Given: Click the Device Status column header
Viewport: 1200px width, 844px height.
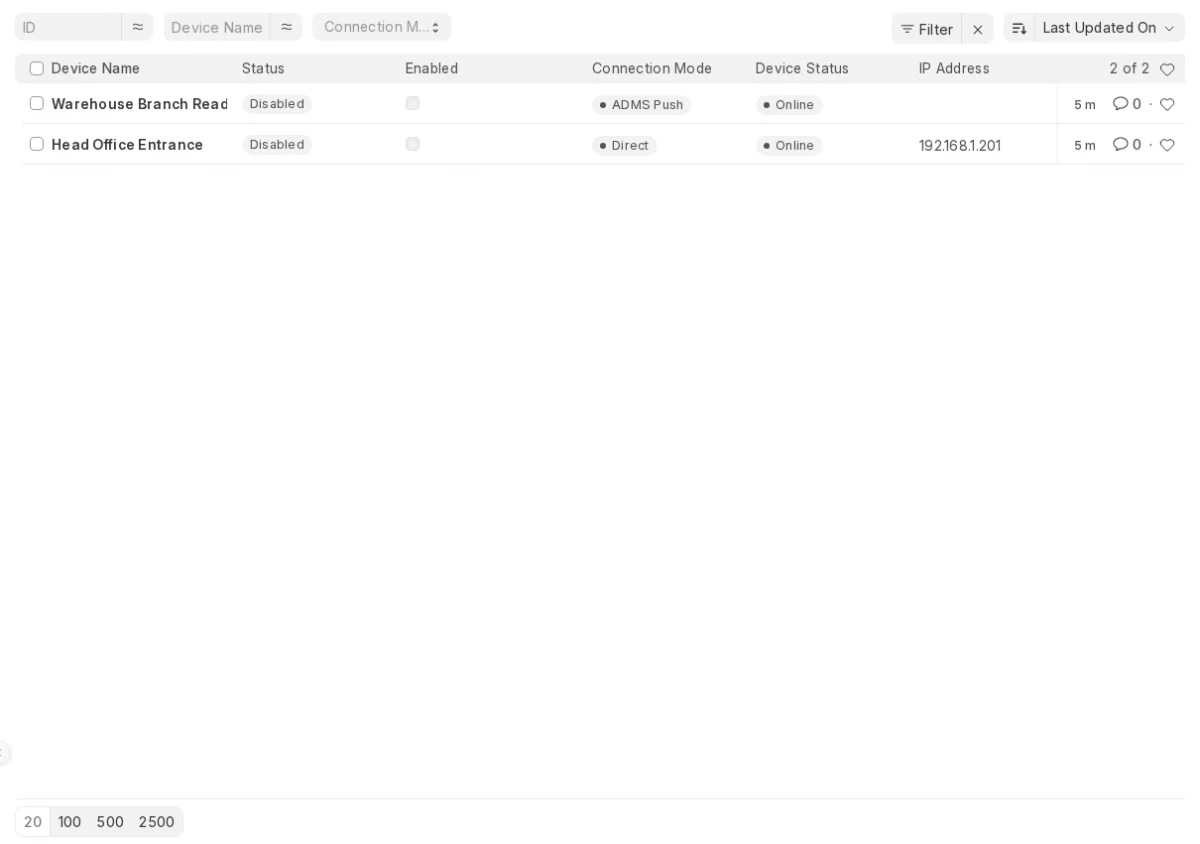Looking at the screenshot, I should click(802, 69).
